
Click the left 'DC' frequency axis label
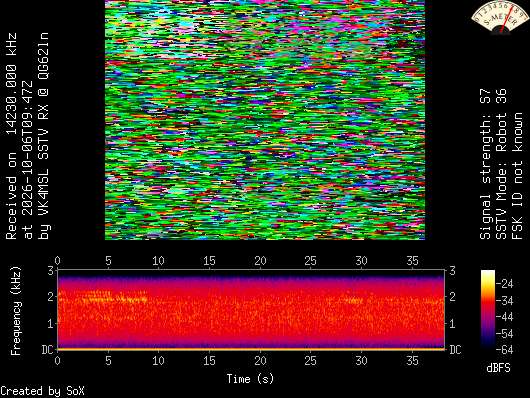point(48,350)
